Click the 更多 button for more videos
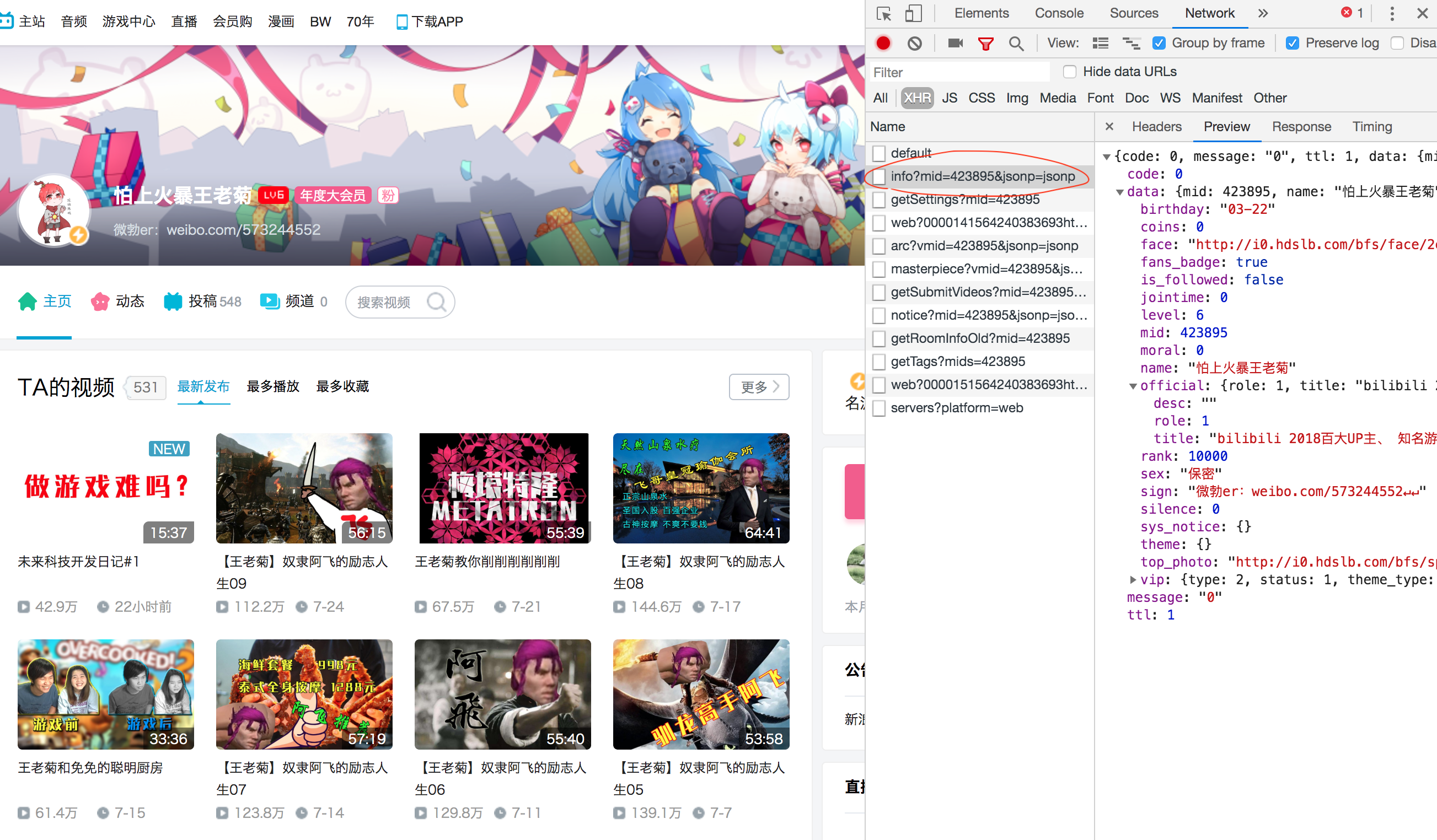Viewport: 1437px width, 840px height. pos(758,387)
